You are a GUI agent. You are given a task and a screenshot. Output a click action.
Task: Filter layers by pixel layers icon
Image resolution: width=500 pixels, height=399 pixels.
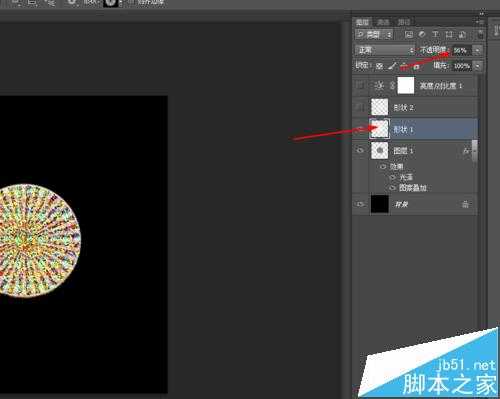click(x=409, y=34)
